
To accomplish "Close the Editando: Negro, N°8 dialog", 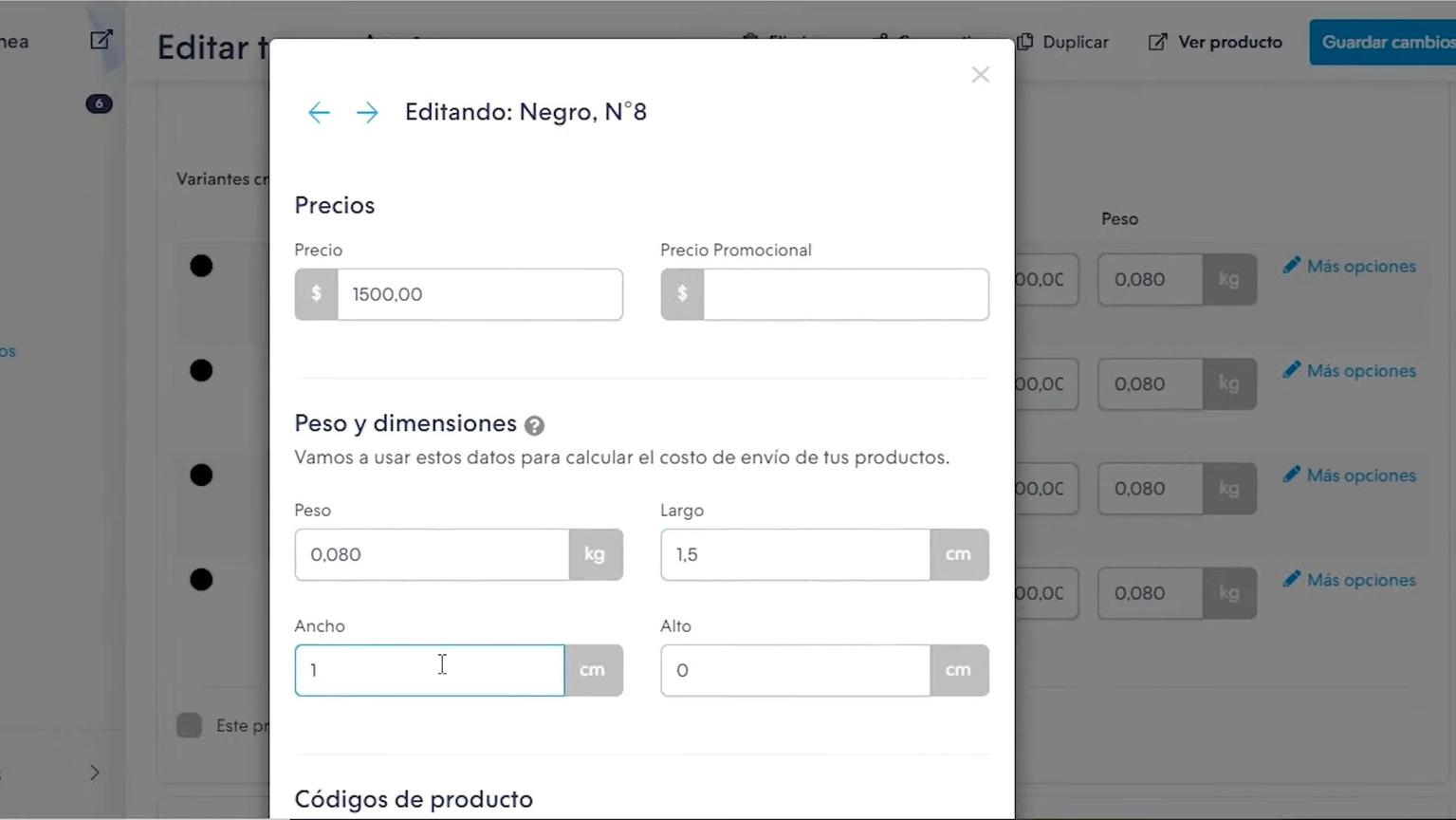I will click(x=981, y=75).
